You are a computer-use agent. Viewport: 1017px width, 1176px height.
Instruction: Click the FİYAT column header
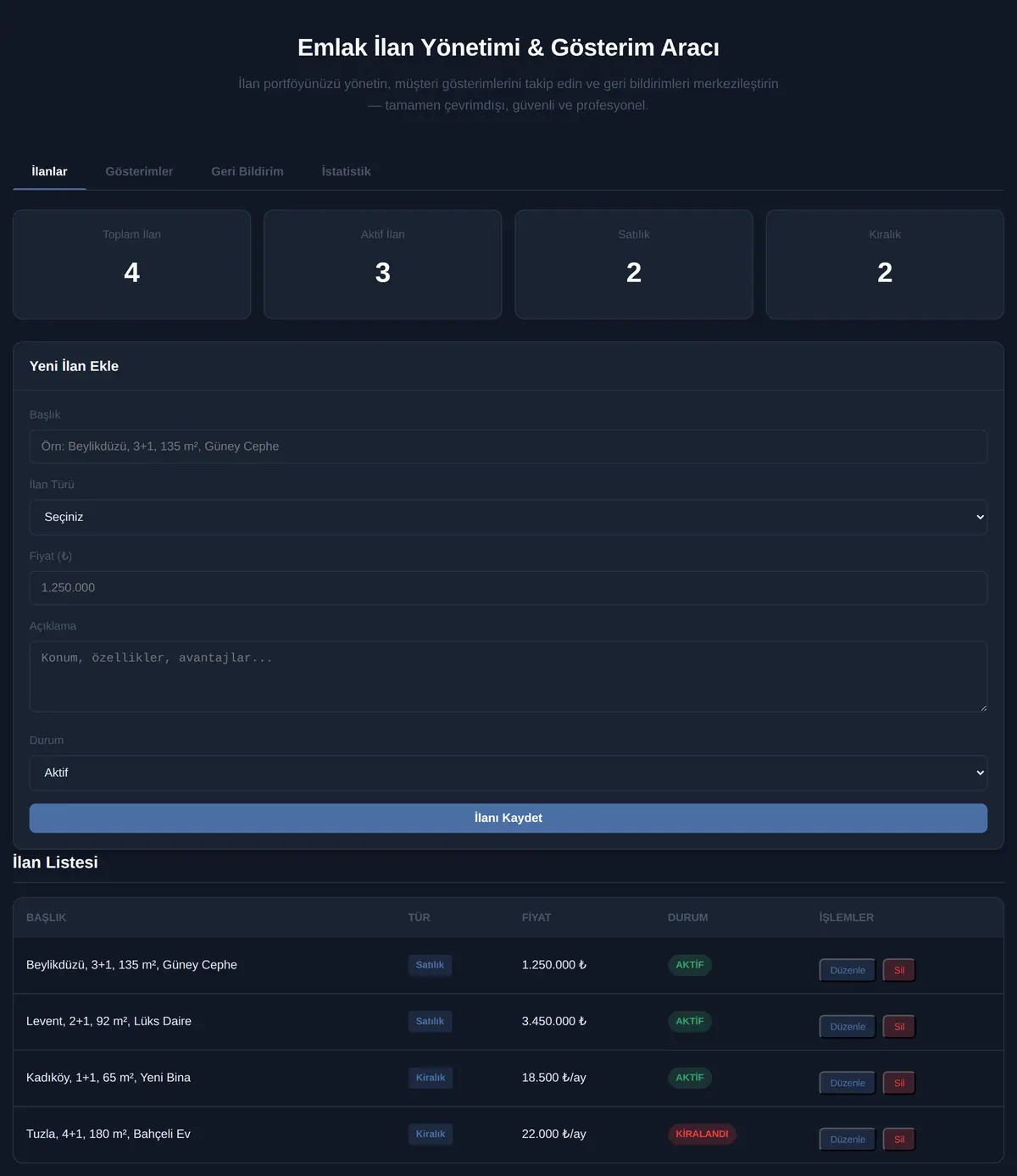point(536,918)
